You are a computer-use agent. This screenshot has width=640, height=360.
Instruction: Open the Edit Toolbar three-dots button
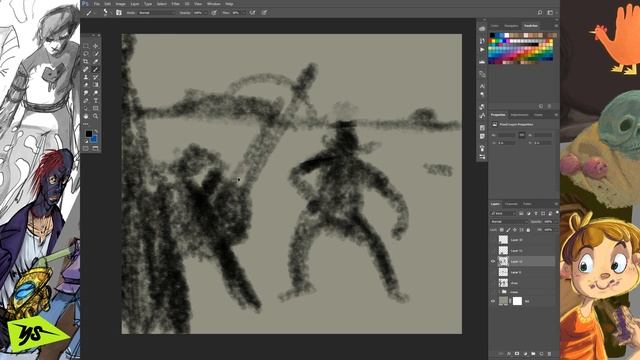pos(86,124)
